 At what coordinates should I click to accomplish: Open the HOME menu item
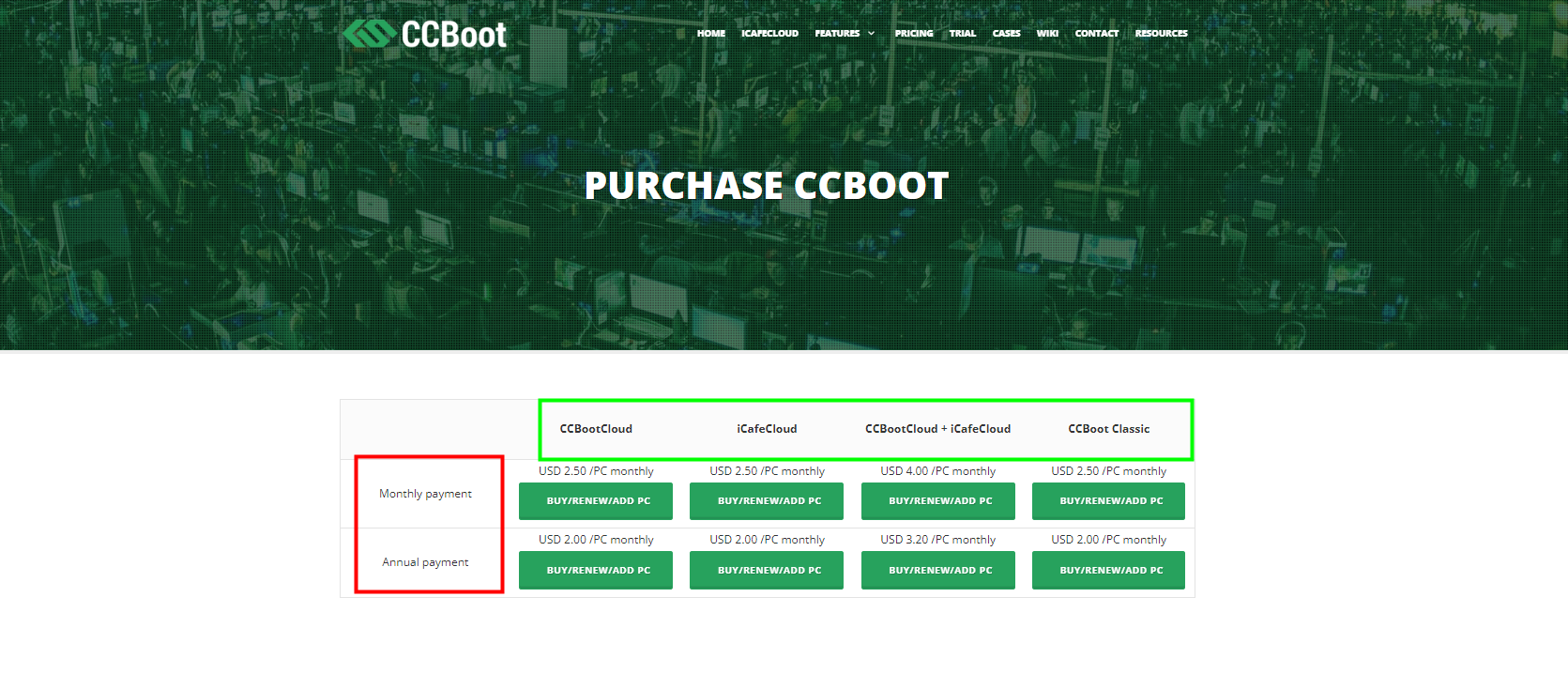pyautogui.click(x=711, y=34)
